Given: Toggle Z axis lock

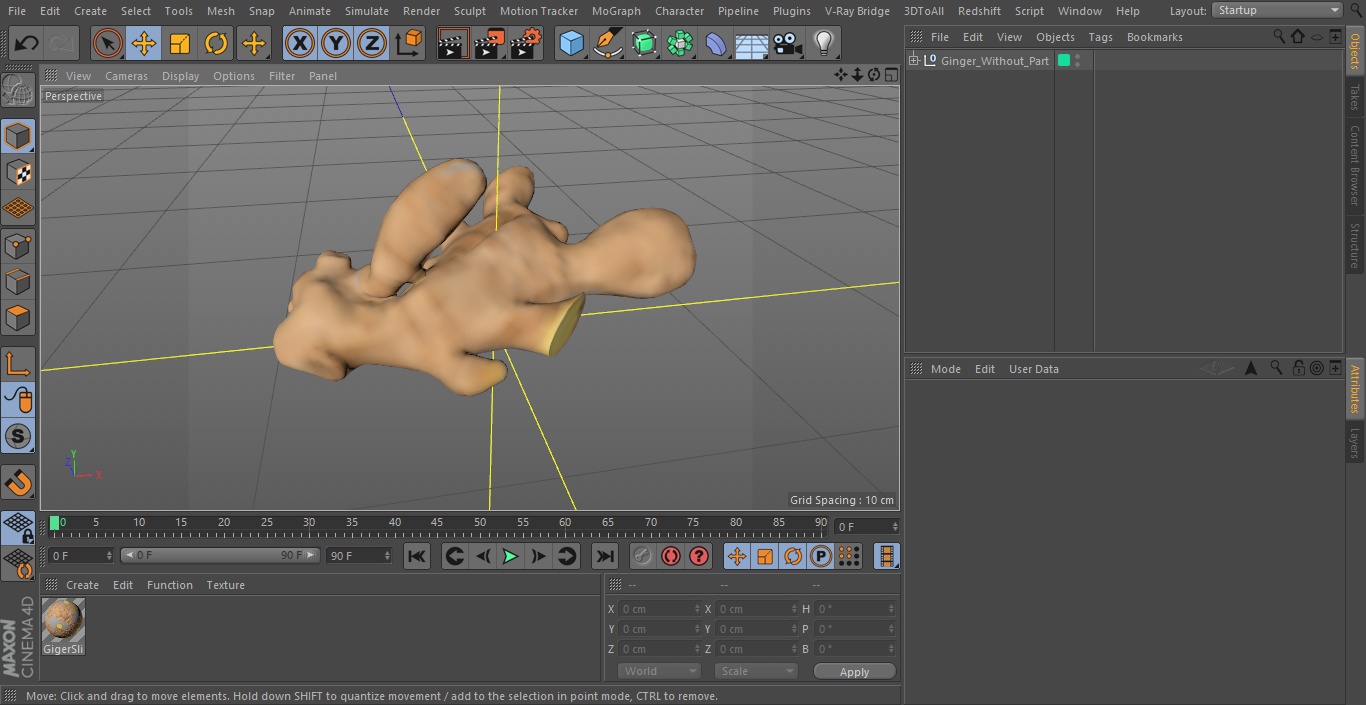Looking at the screenshot, I should [372, 43].
